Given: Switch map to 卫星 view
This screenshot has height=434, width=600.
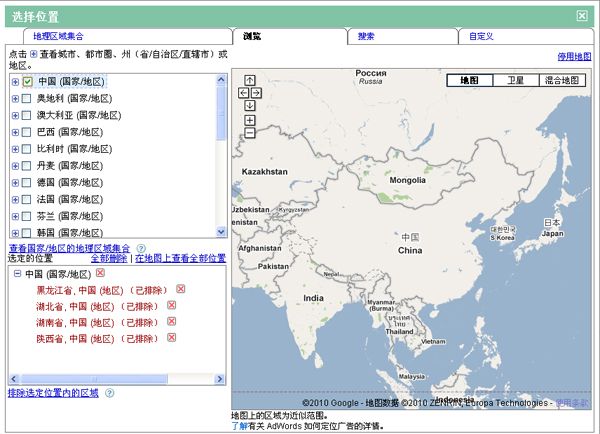Looking at the screenshot, I should 515,80.
